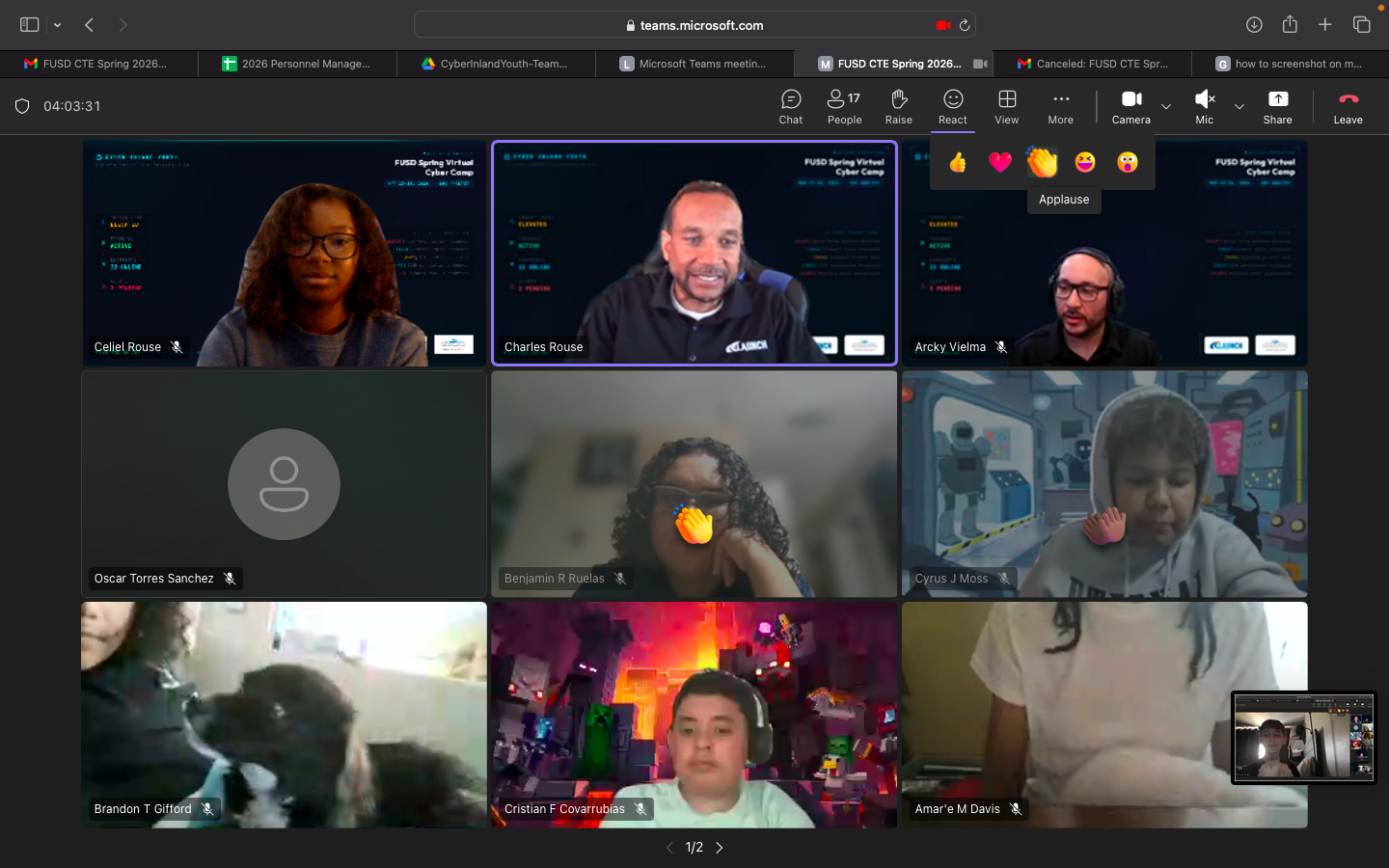Open the camera device selection dropdown
Screen dimensions: 1389x868
[1164, 109]
